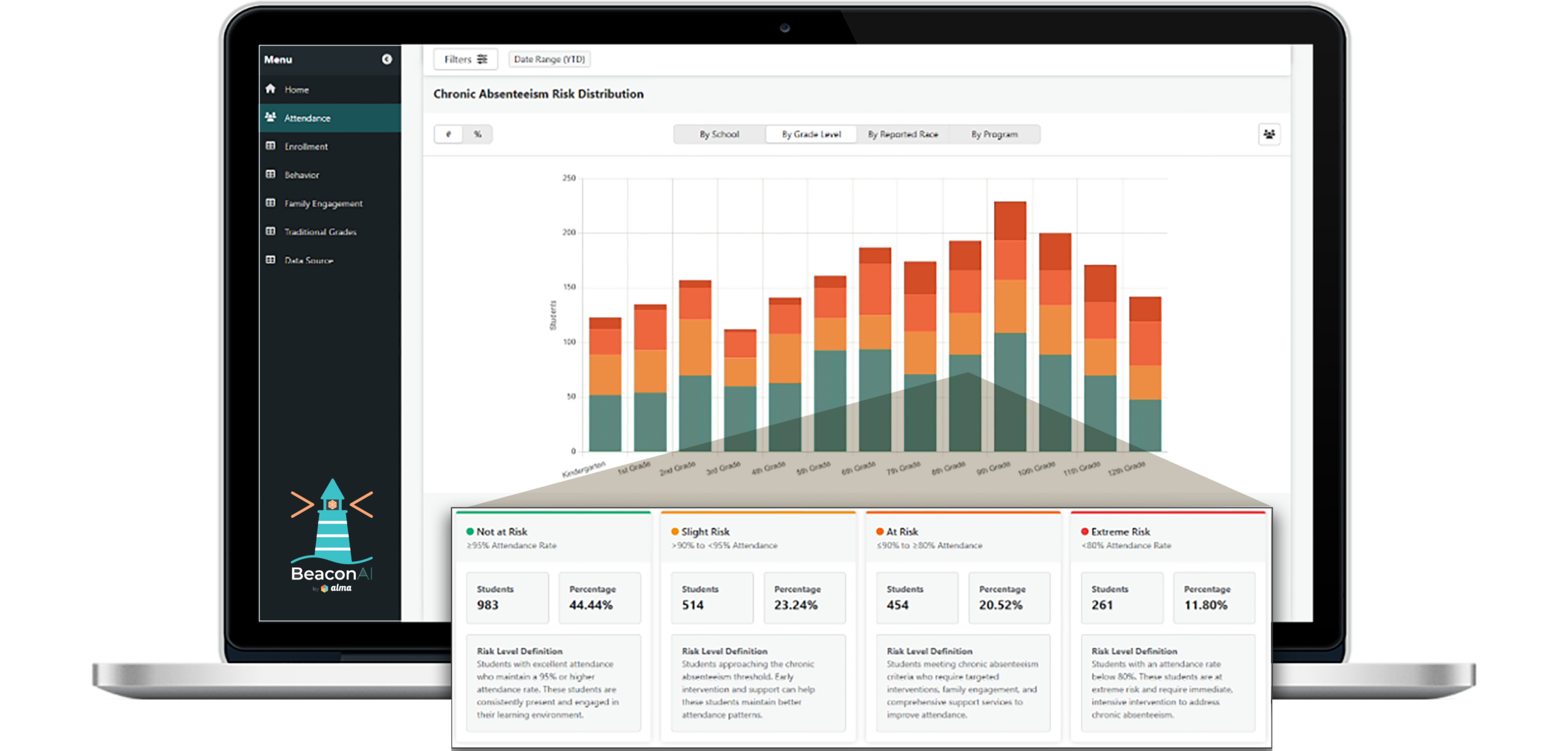Open the Filters panel
1568x751 pixels.
pyautogui.click(x=465, y=59)
